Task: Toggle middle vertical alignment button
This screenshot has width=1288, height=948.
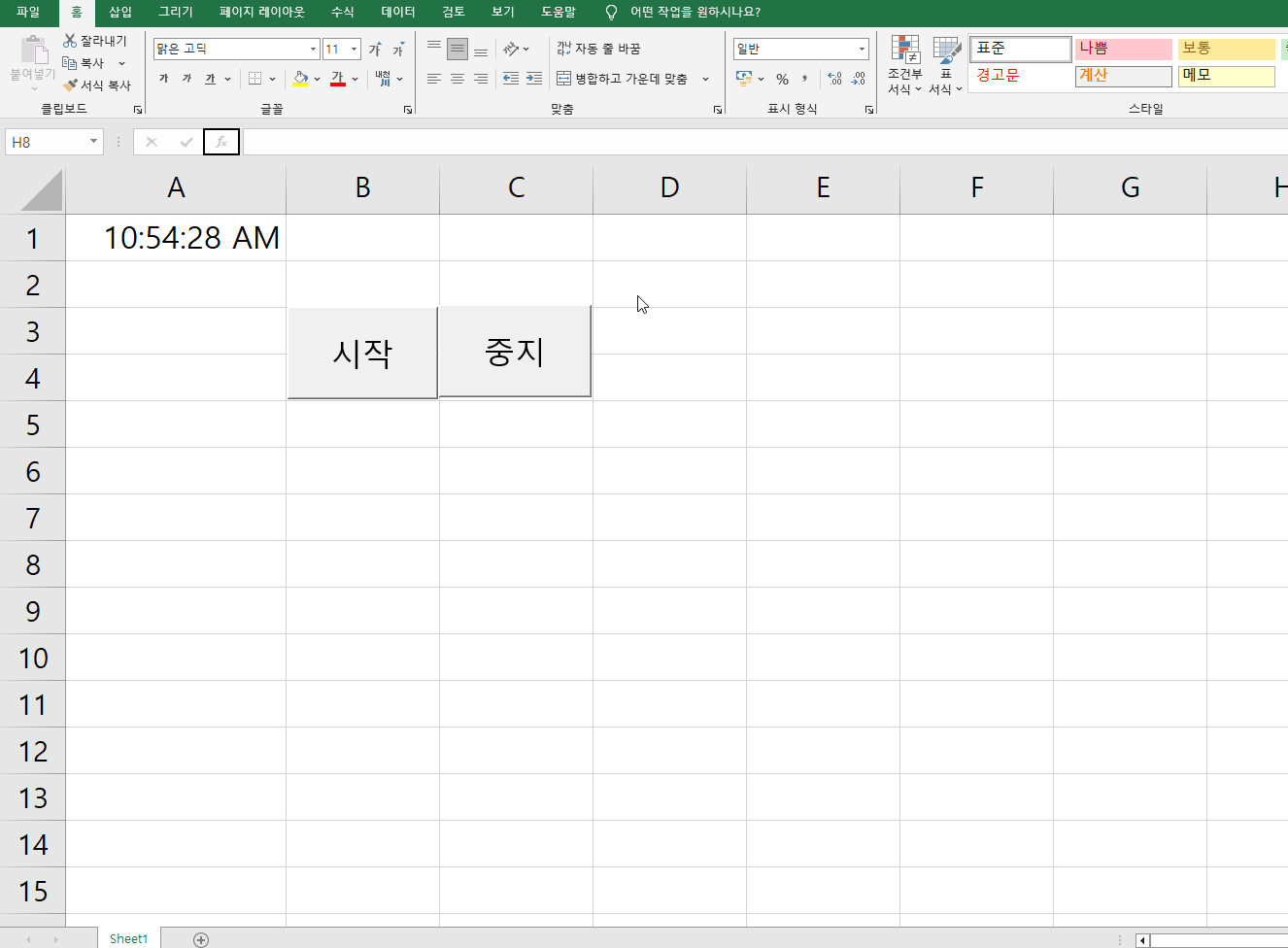Action: [x=458, y=49]
